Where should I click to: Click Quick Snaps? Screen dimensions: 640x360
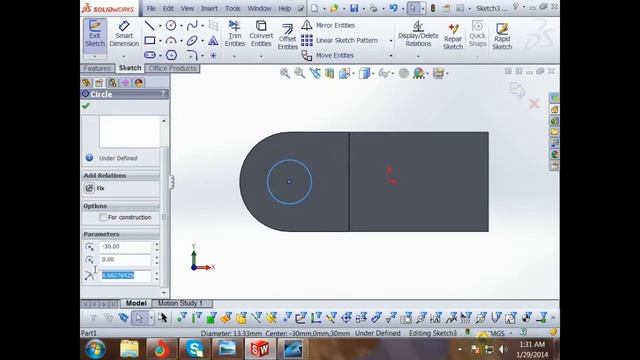tap(478, 35)
